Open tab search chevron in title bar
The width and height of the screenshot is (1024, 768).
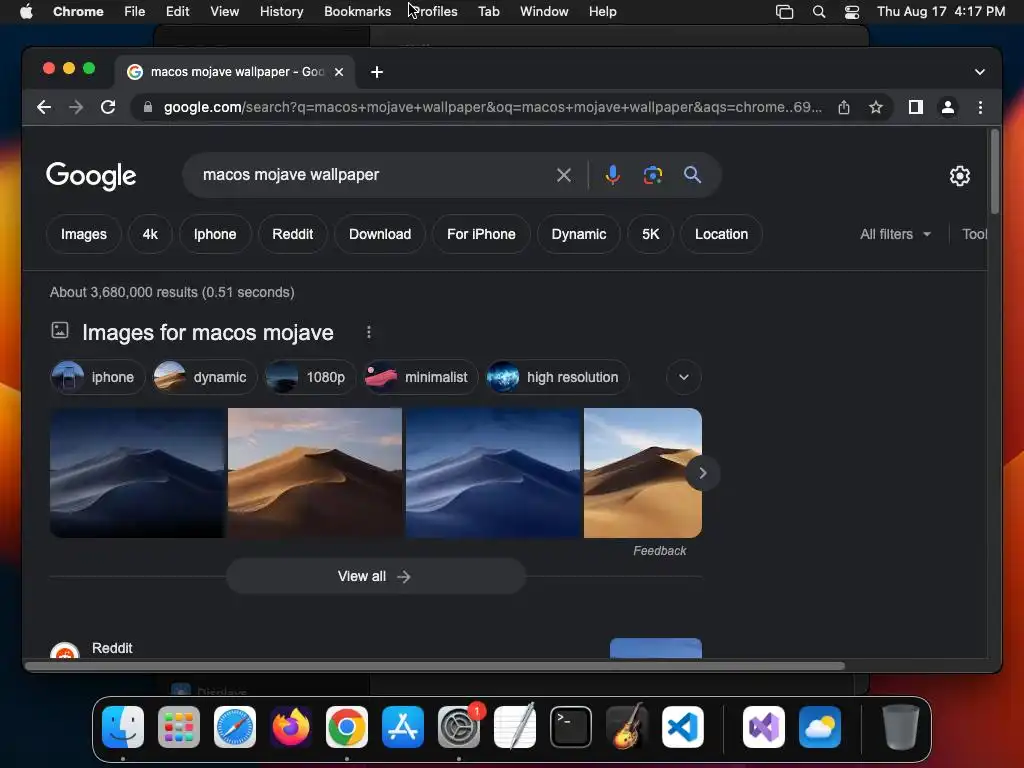click(x=980, y=72)
